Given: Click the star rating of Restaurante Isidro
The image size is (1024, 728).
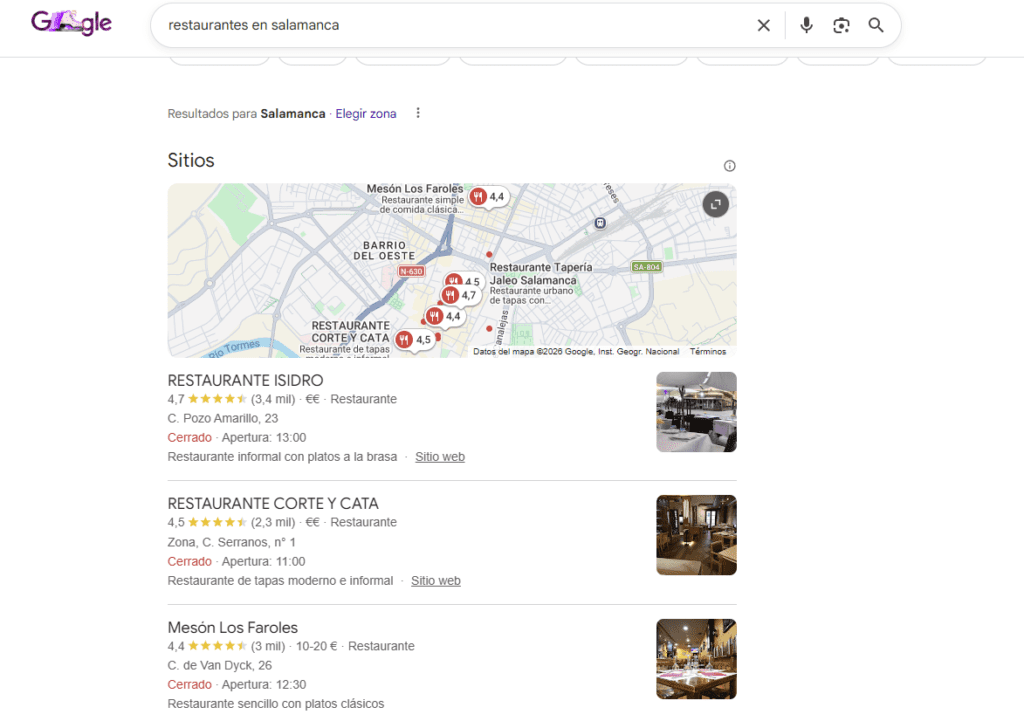Looking at the screenshot, I should pyautogui.click(x=217, y=397).
